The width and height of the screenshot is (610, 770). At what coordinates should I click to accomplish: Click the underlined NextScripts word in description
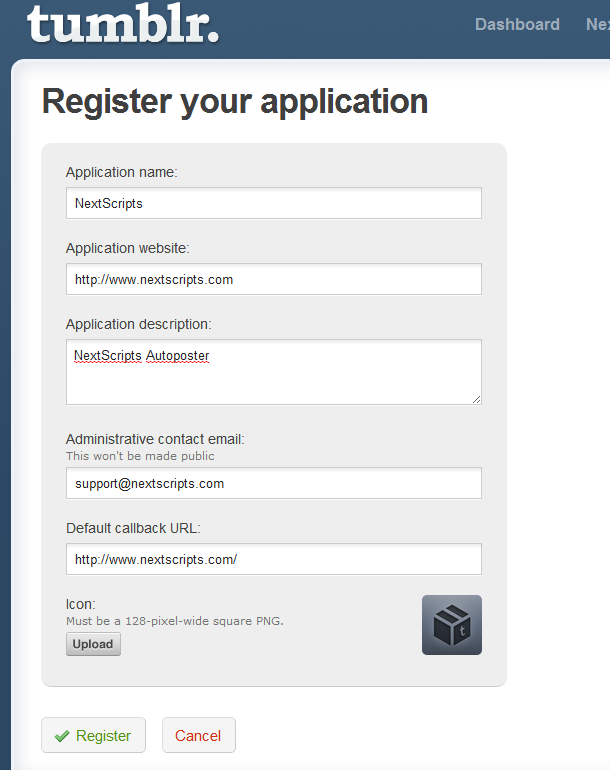(x=108, y=356)
